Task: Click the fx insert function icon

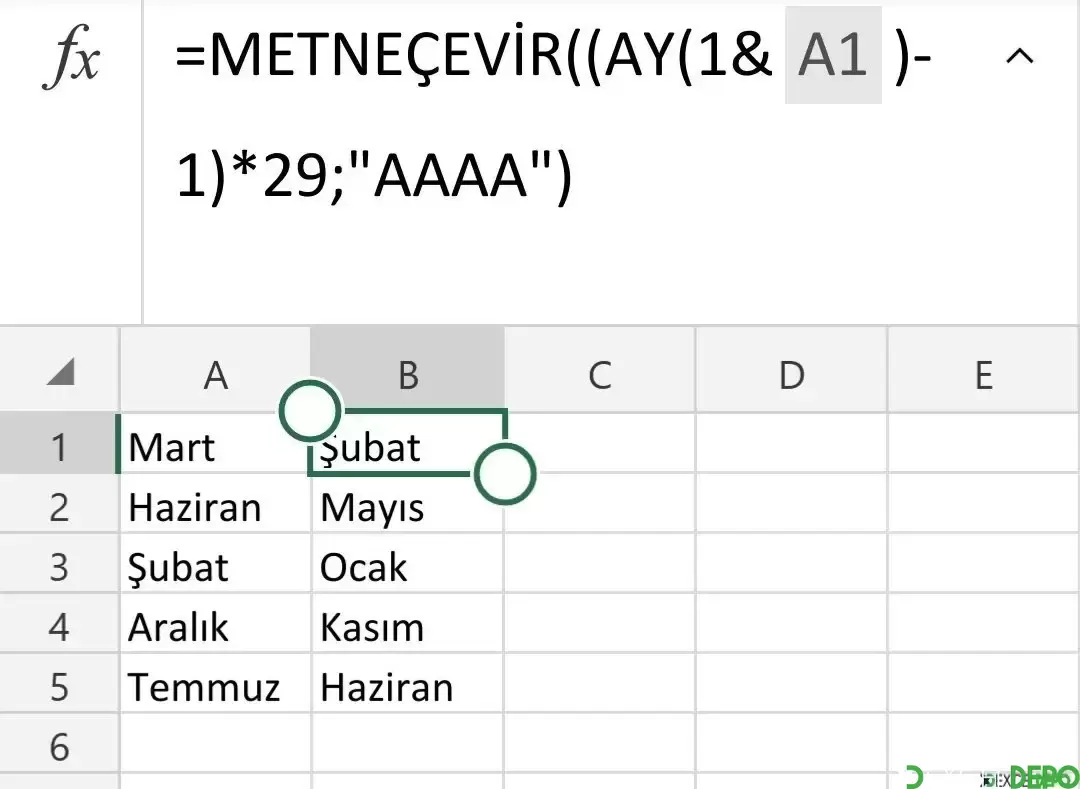Action: coord(71,59)
